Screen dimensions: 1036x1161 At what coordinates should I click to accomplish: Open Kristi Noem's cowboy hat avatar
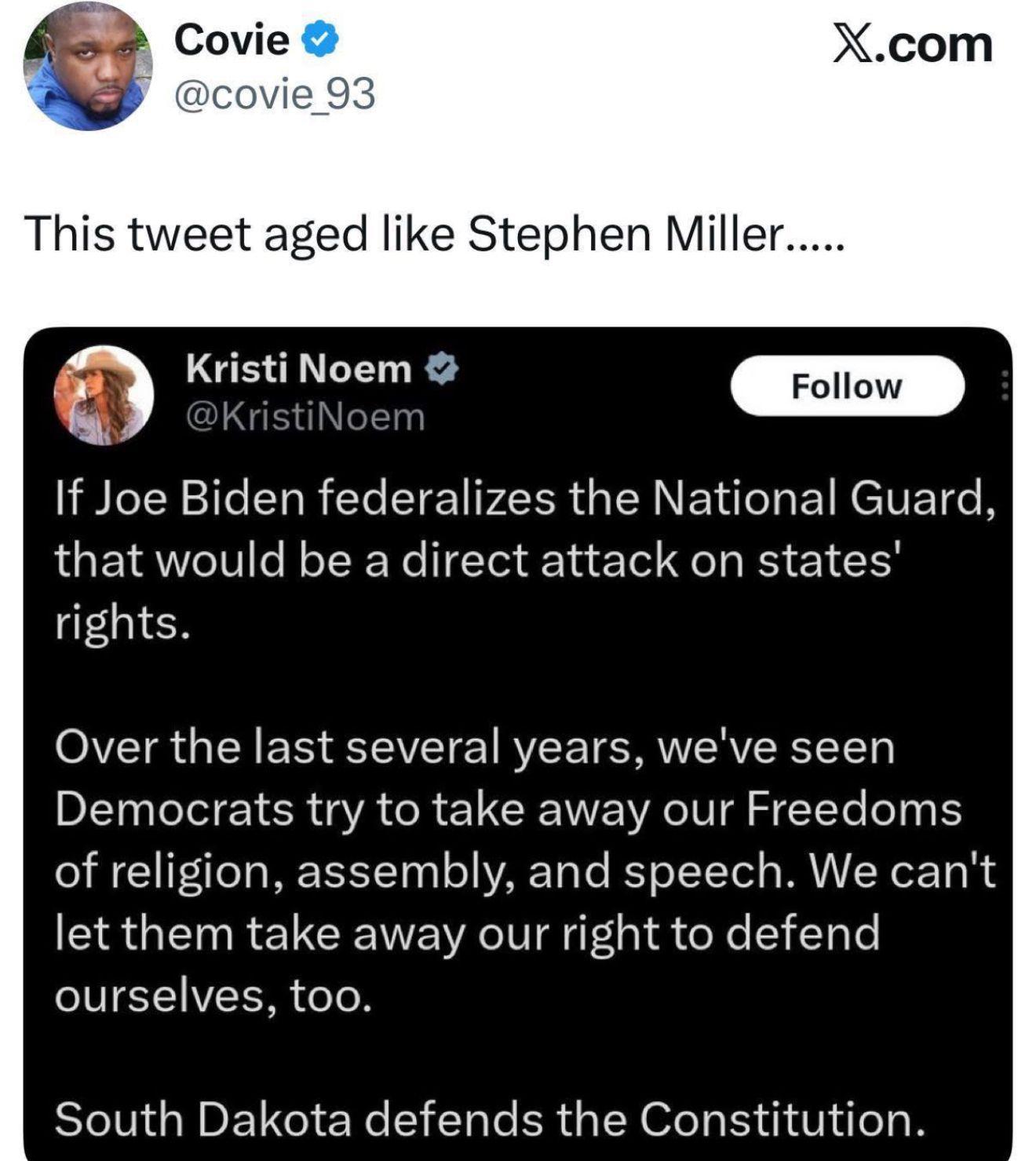pos(103,395)
